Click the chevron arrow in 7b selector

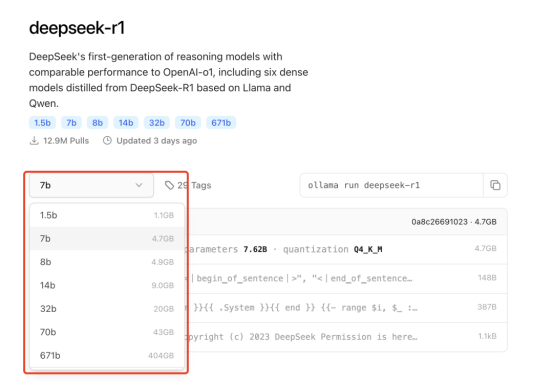[x=139, y=185]
